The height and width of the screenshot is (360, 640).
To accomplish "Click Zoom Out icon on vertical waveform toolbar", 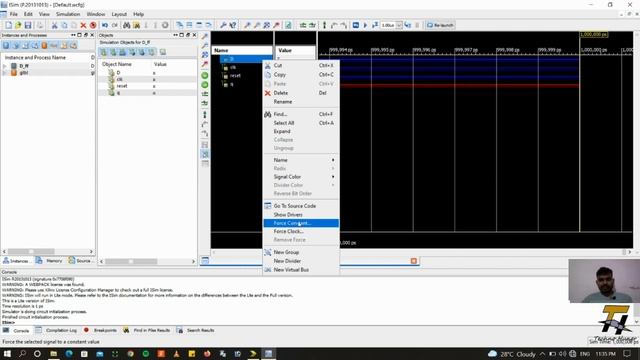I will point(205,46).
